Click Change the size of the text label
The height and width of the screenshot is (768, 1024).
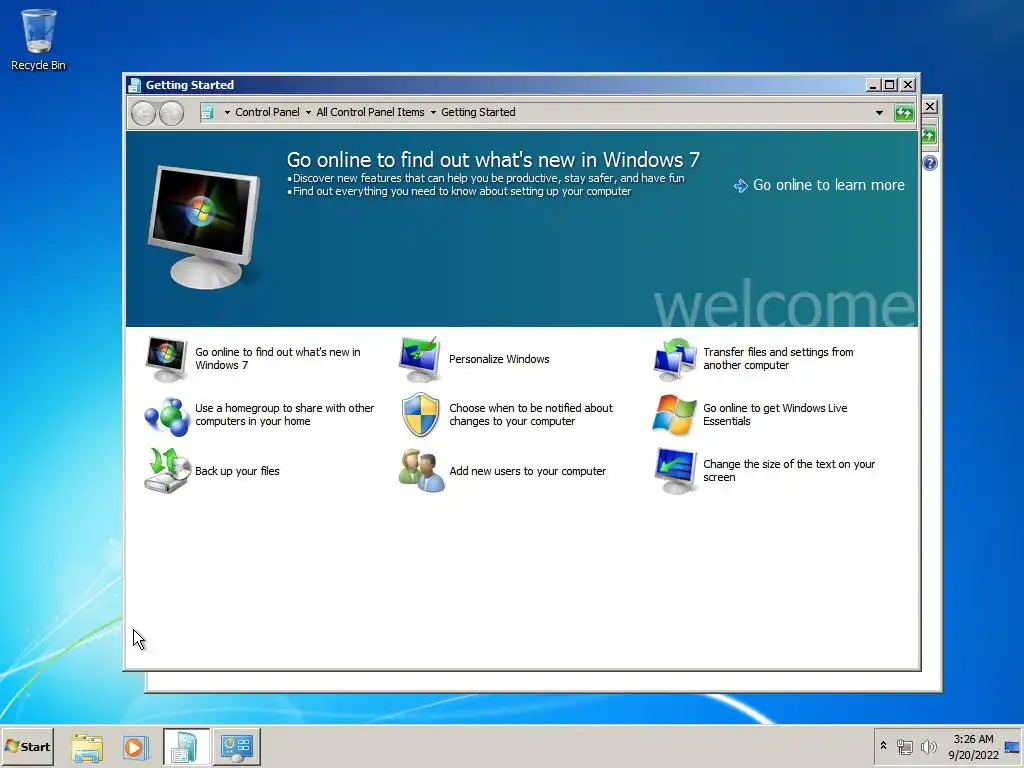click(788, 471)
